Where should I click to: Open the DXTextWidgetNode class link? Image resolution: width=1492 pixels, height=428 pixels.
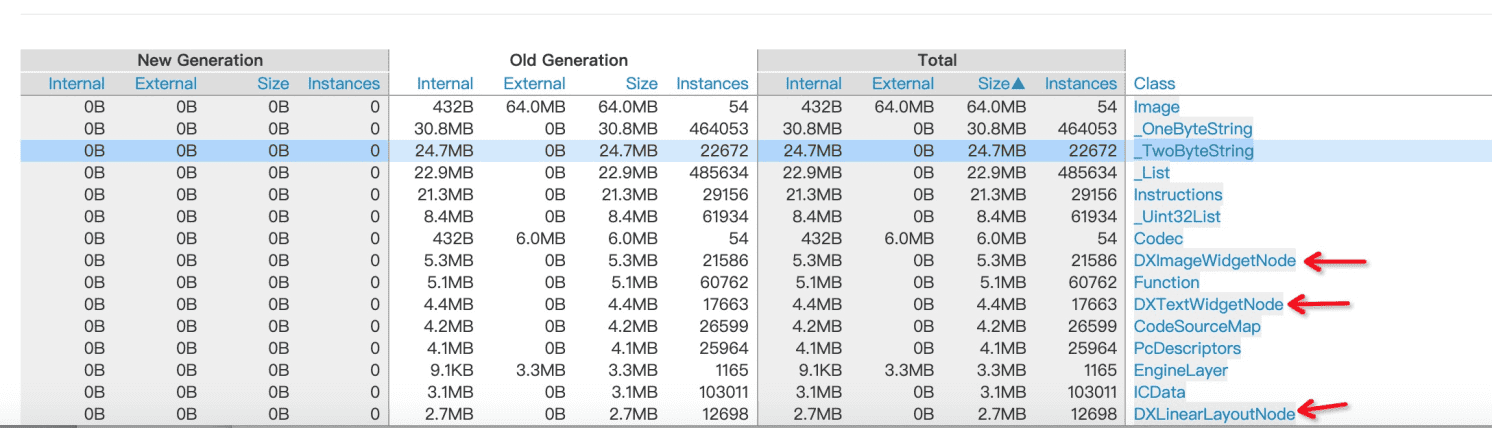pyautogui.click(x=1208, y=305)
